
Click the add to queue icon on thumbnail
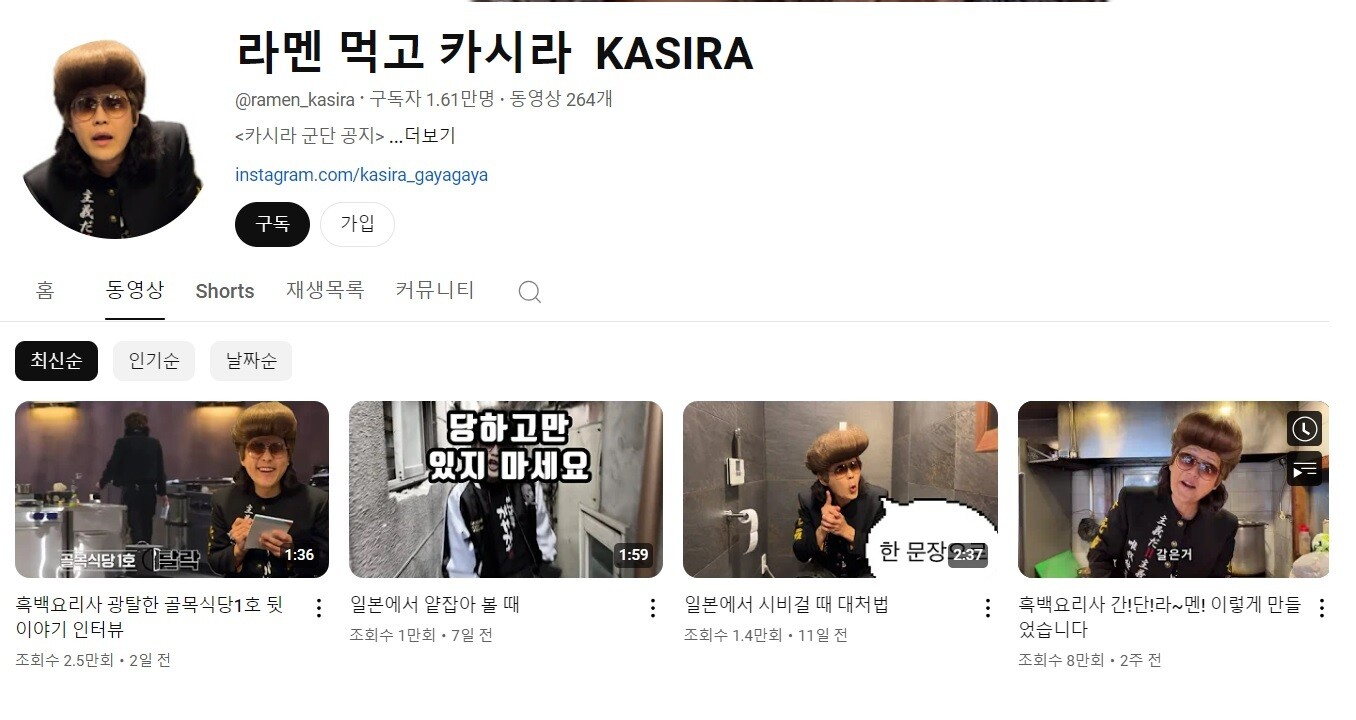click(1304, 468)
